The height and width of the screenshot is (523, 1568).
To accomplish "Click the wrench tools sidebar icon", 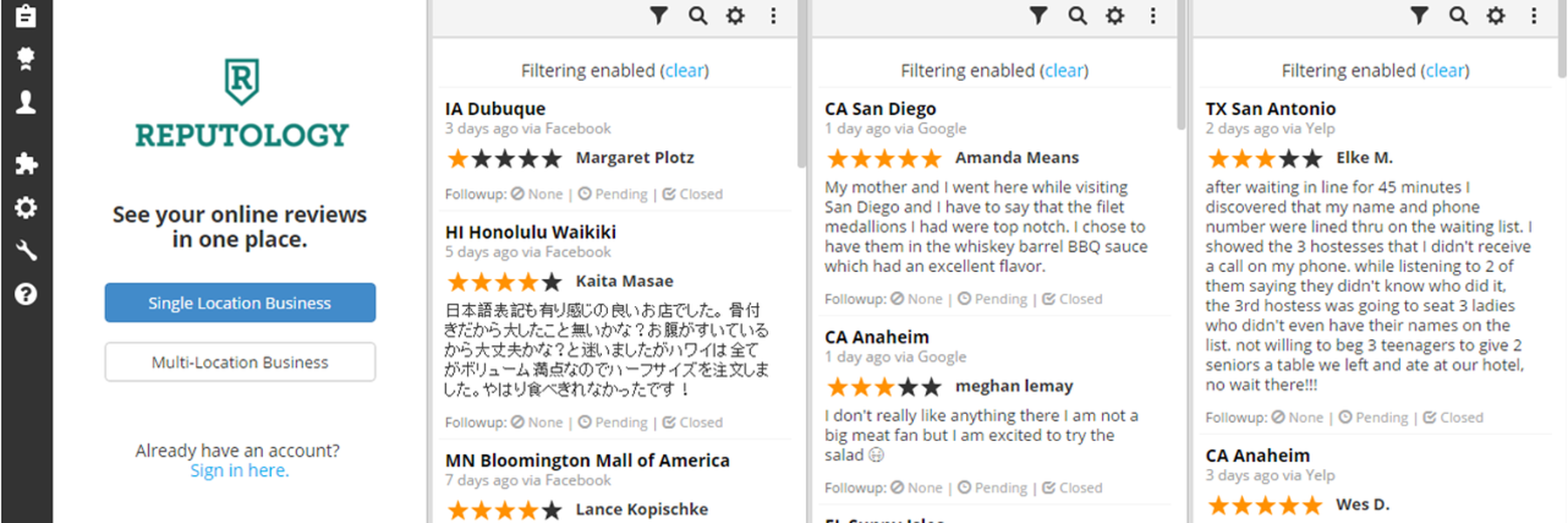I will click(26, 251).
